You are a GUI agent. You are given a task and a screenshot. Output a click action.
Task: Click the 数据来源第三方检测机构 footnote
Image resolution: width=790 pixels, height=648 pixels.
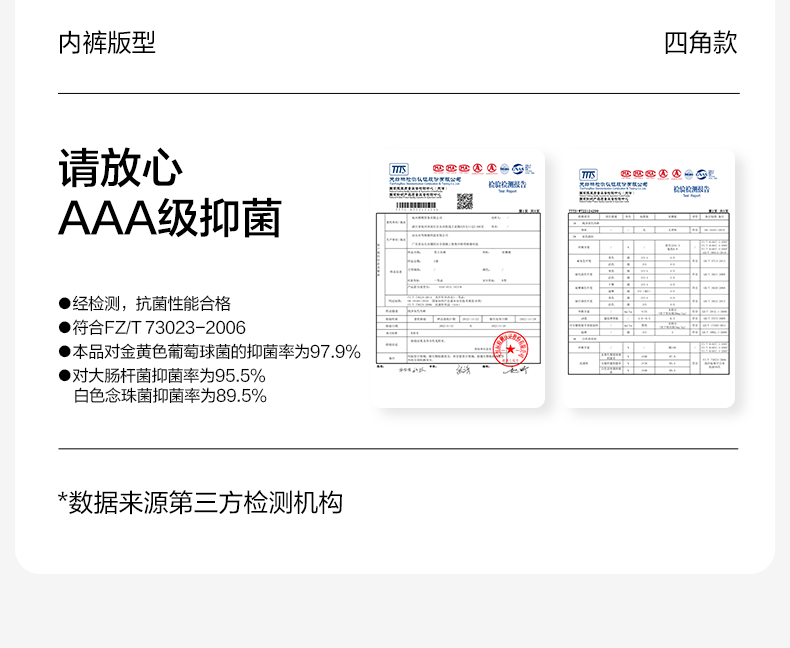click(201, 503)
